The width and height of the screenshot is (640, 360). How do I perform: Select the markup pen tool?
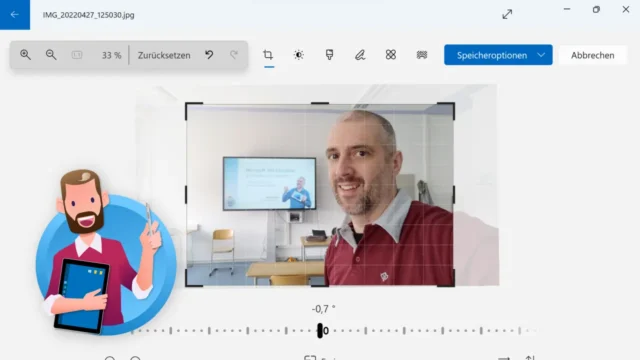tap(360, 55)
